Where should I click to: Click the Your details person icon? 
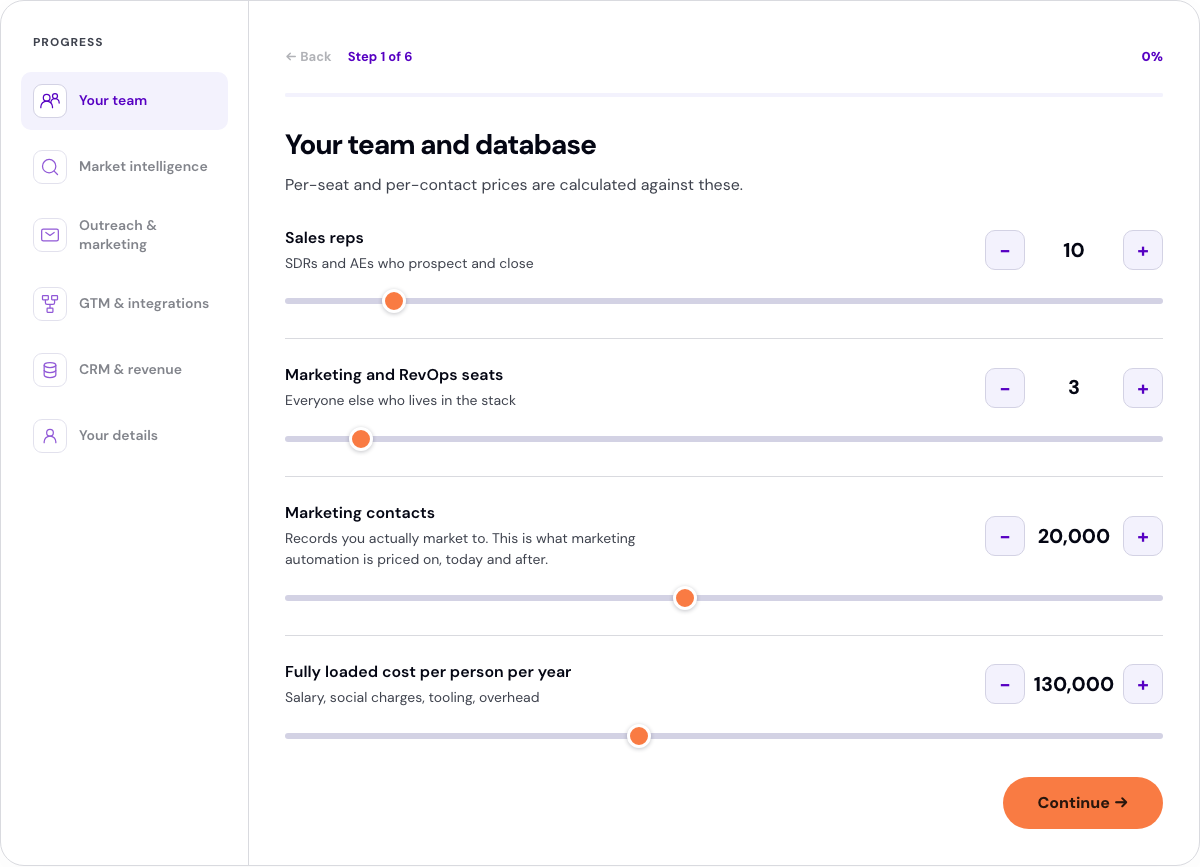tap(50, 436)
